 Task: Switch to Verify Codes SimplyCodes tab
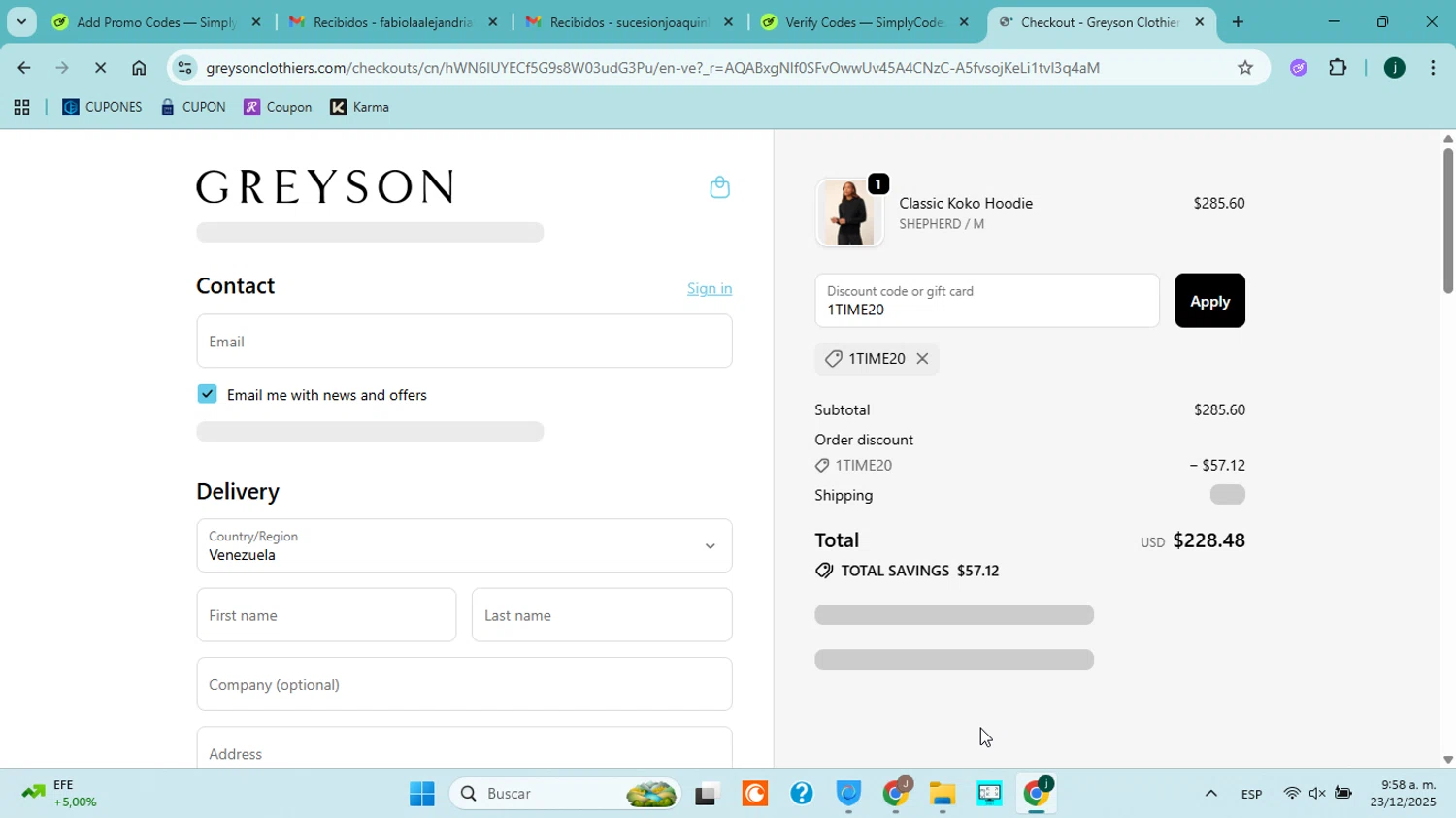(864, 22)
